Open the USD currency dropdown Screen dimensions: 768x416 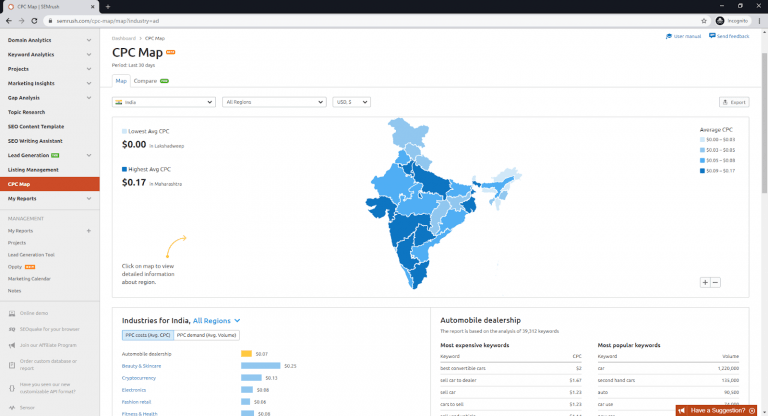(x=351, y=102)
